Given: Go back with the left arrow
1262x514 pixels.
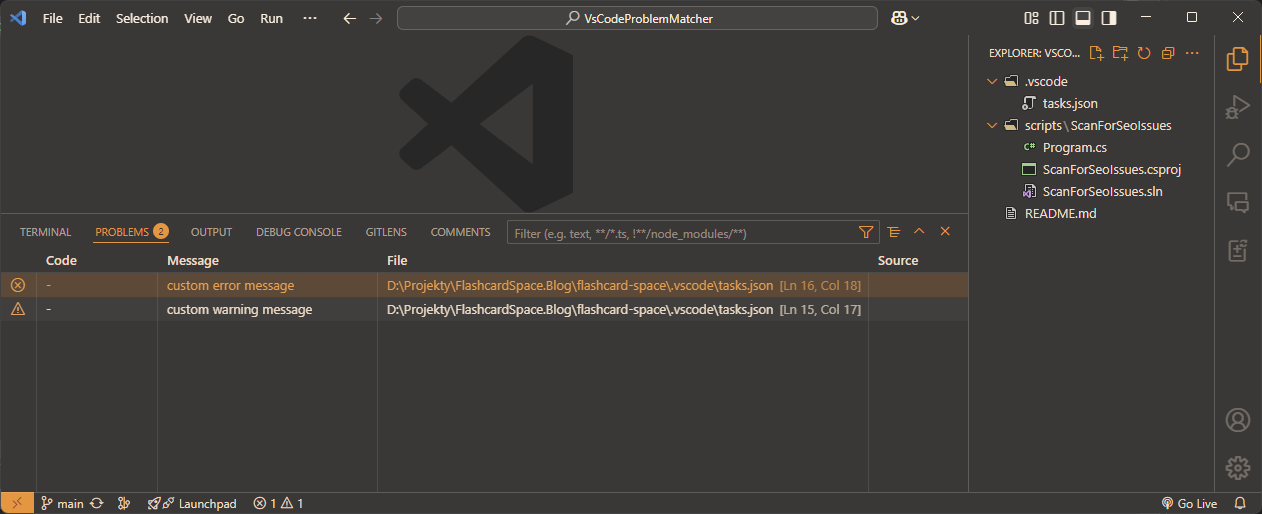Looking at the screenshot, I should point(349,18).
